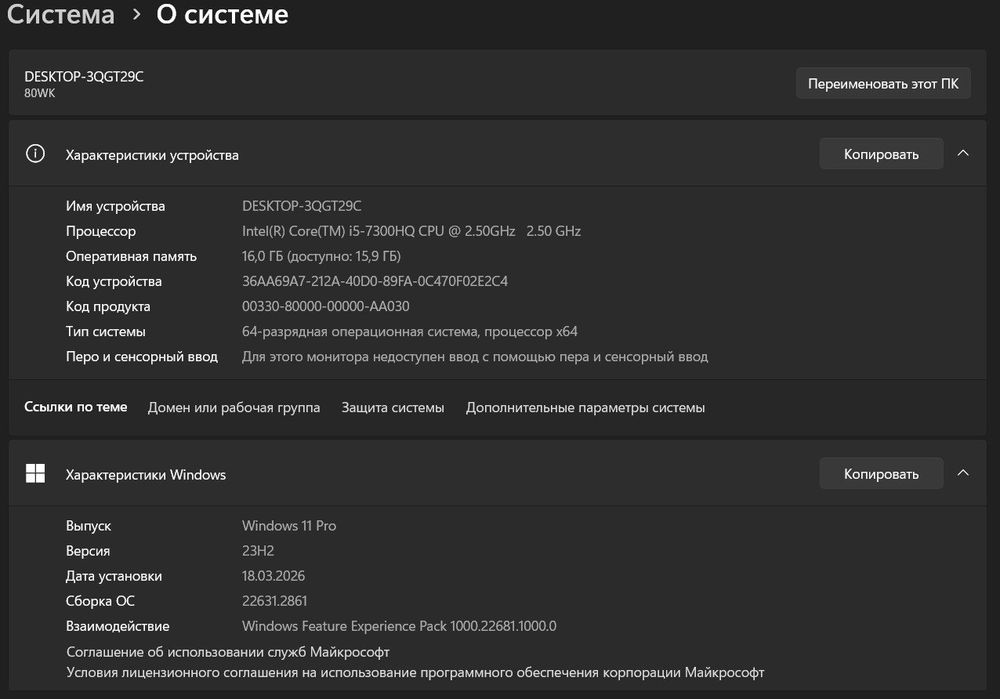This screenshot has height=699, width=1000.
Task: Click the info icon beside Характеристики устройства
Action: pos(35,154)
